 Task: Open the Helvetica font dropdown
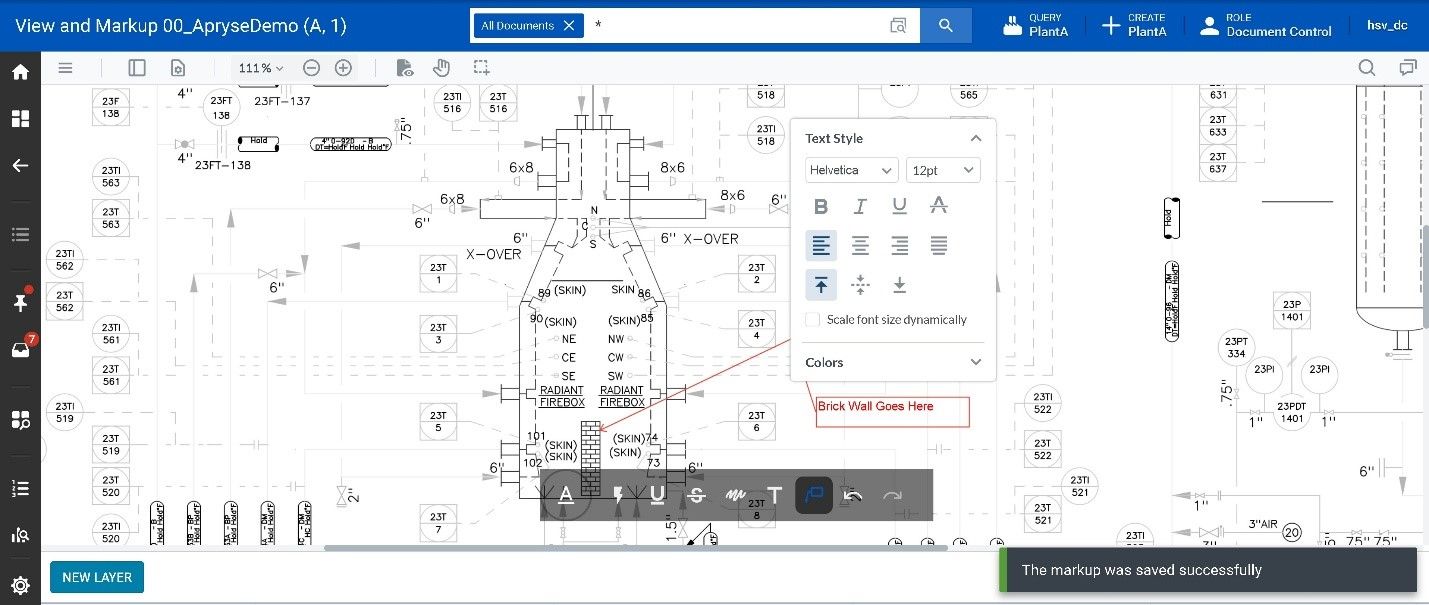[x=852, y=170]
